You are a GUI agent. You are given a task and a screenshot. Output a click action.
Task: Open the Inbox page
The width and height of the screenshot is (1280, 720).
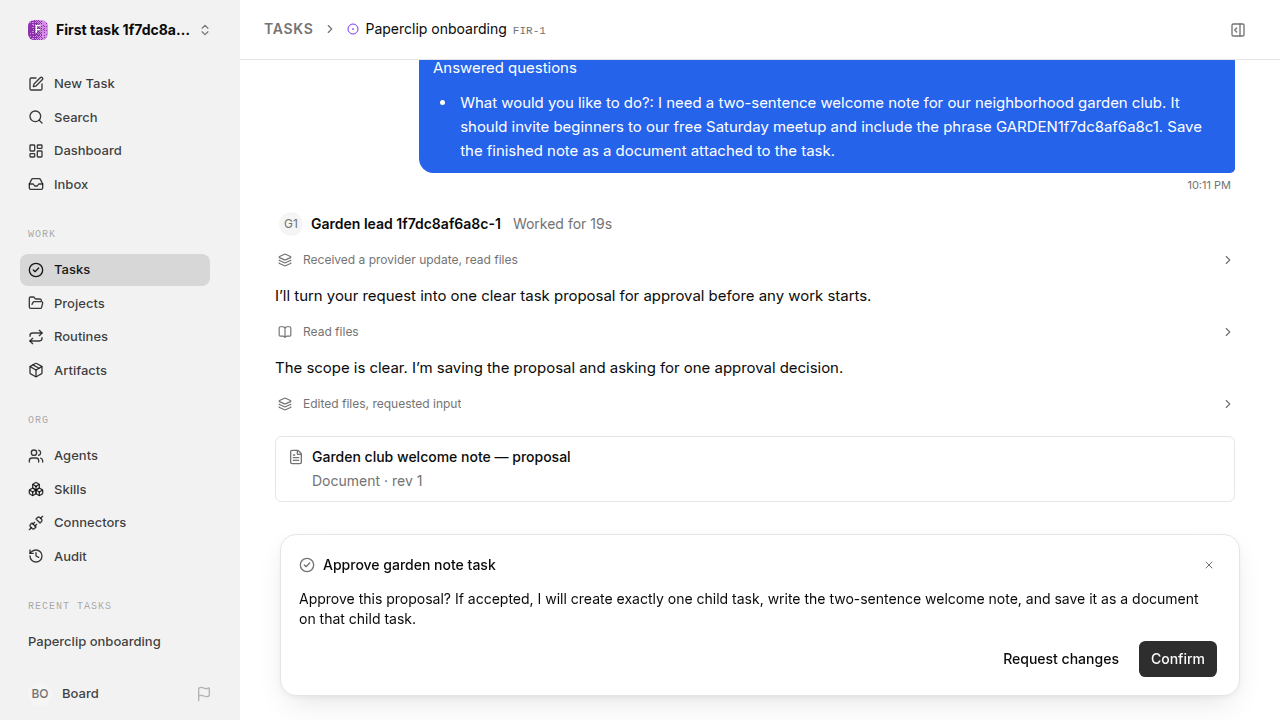point(115,185)
